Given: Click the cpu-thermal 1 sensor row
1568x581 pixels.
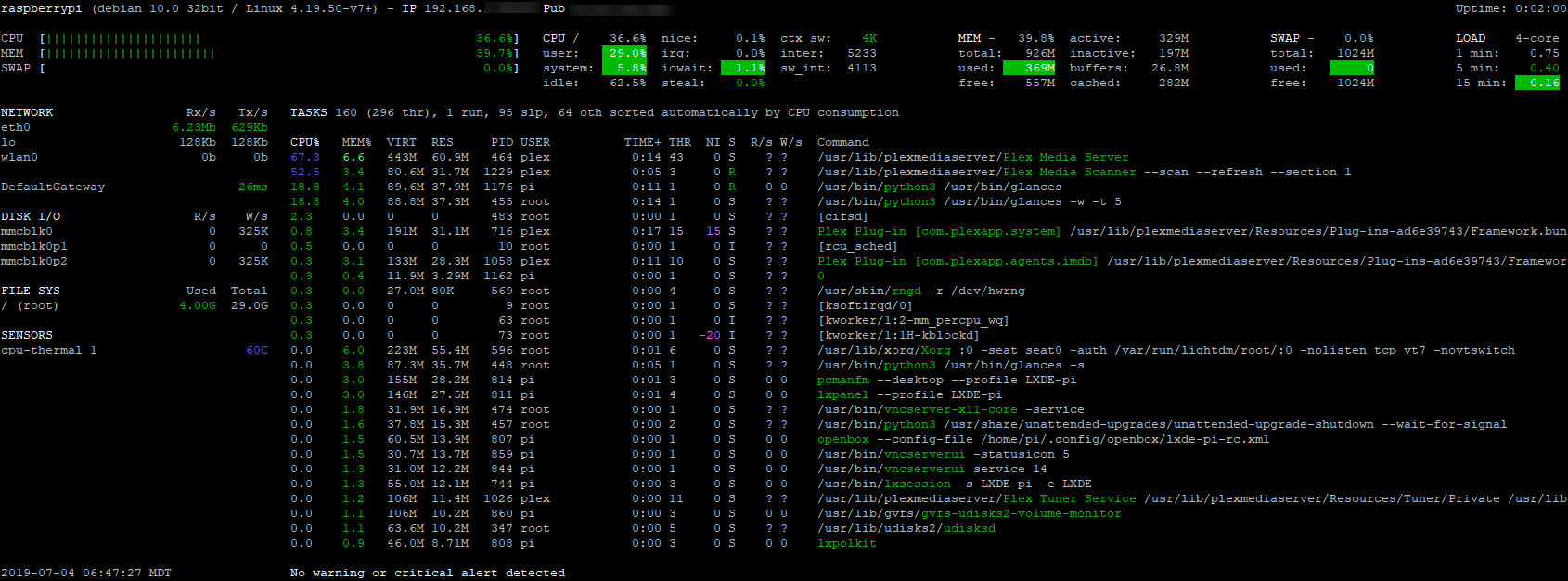Looking at the screenshot, I should click(135, 351).
